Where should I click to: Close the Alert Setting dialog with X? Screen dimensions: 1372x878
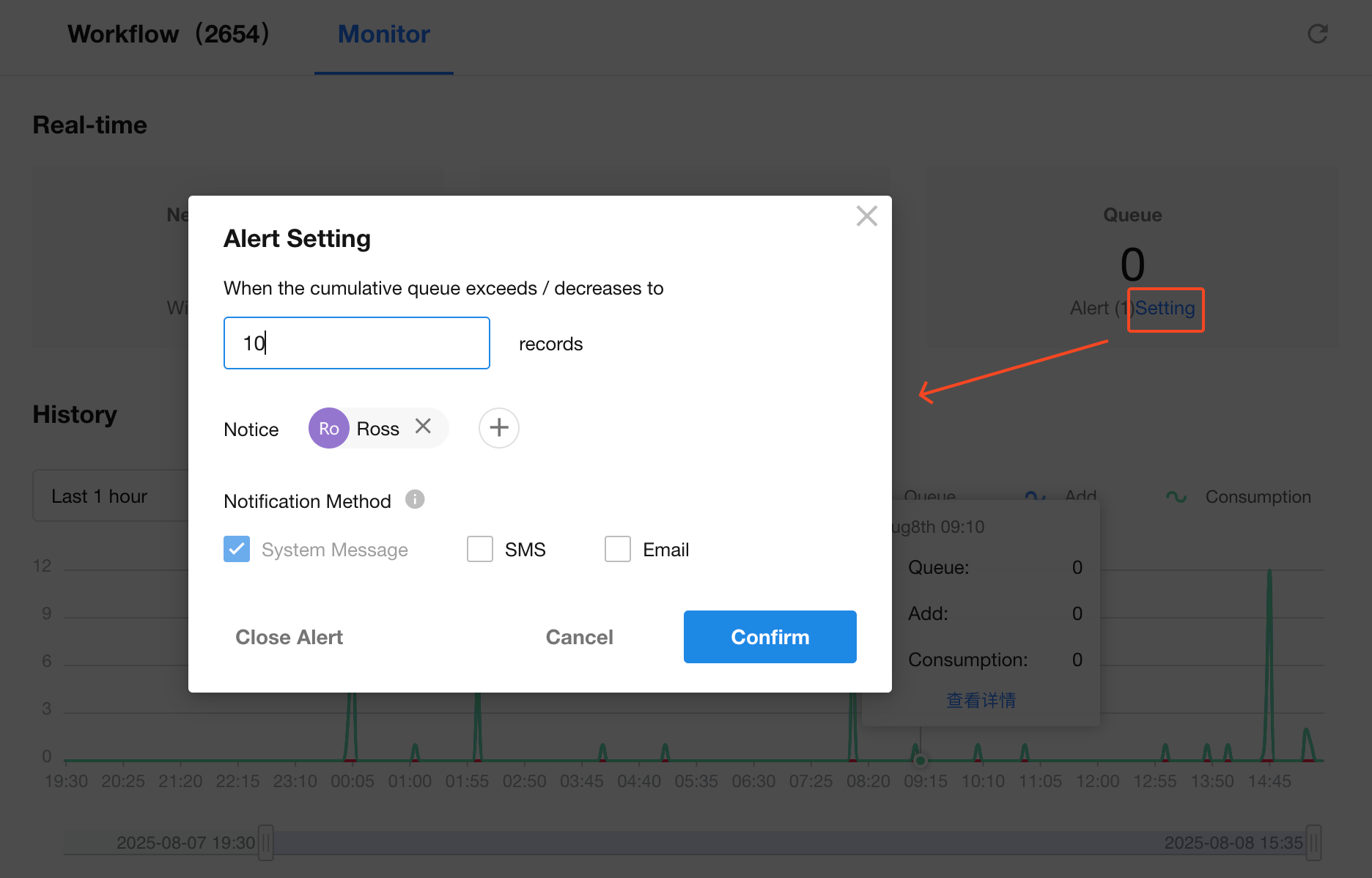click(x=866, y=216)
